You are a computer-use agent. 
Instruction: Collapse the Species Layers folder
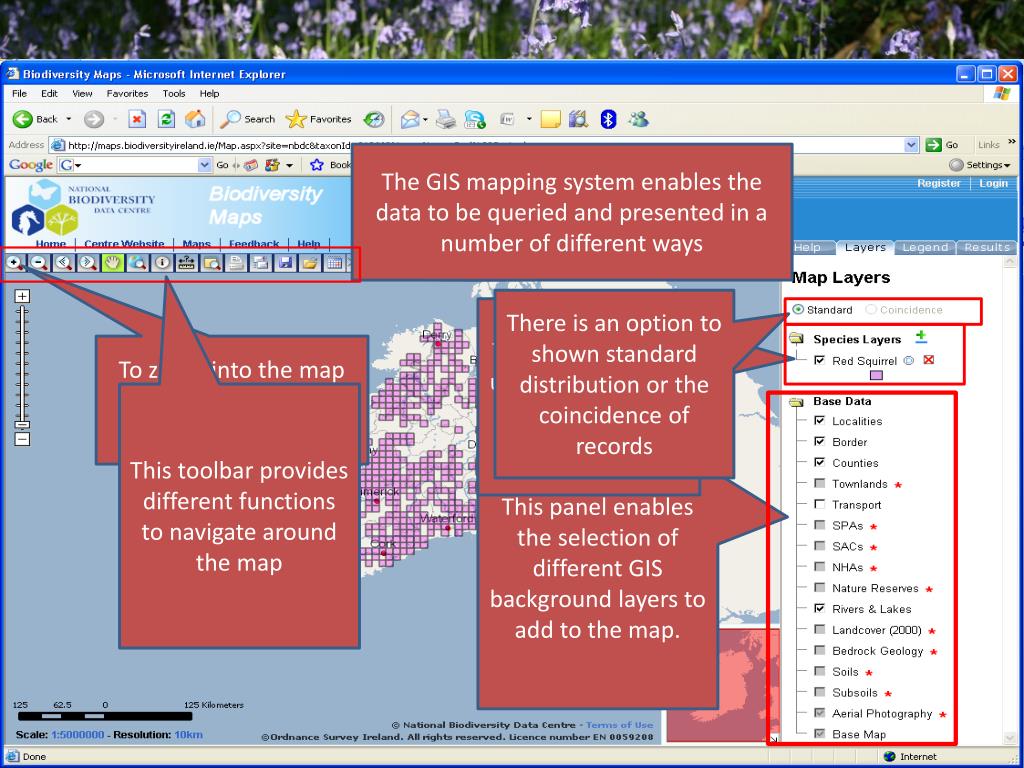796,338
